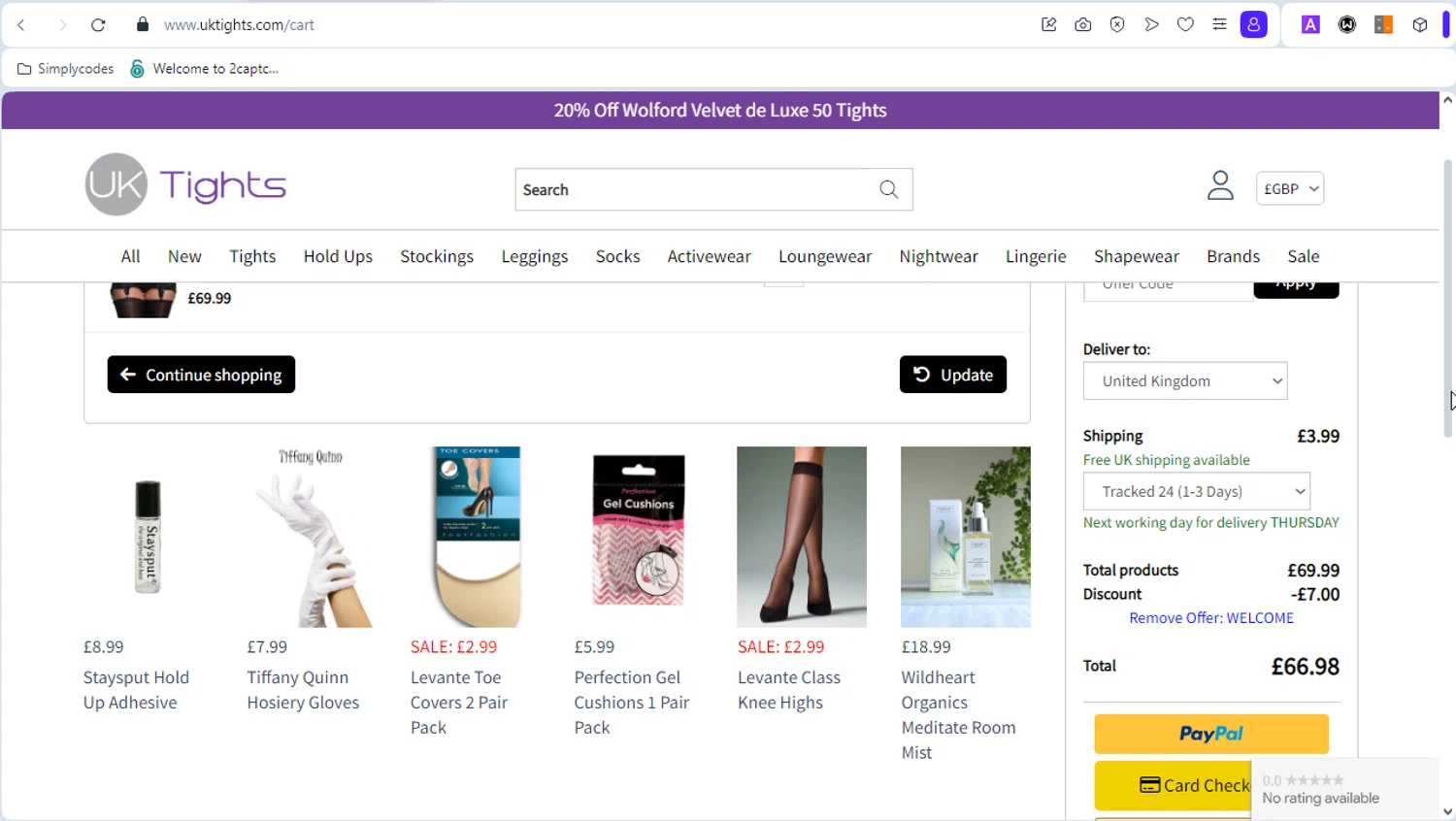Open the user account icon
This screenshot has height=821, width=1456.
coord(1220,185)
